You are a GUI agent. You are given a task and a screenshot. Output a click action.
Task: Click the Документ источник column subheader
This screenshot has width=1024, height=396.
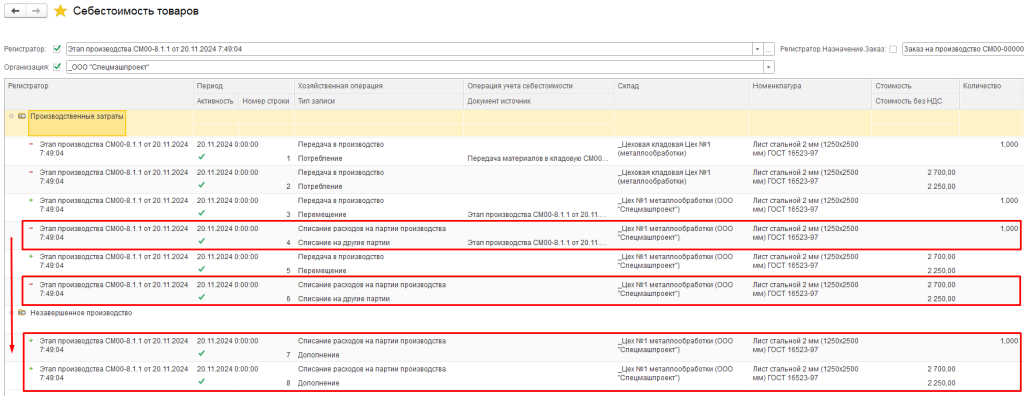[x=539, y=101]
